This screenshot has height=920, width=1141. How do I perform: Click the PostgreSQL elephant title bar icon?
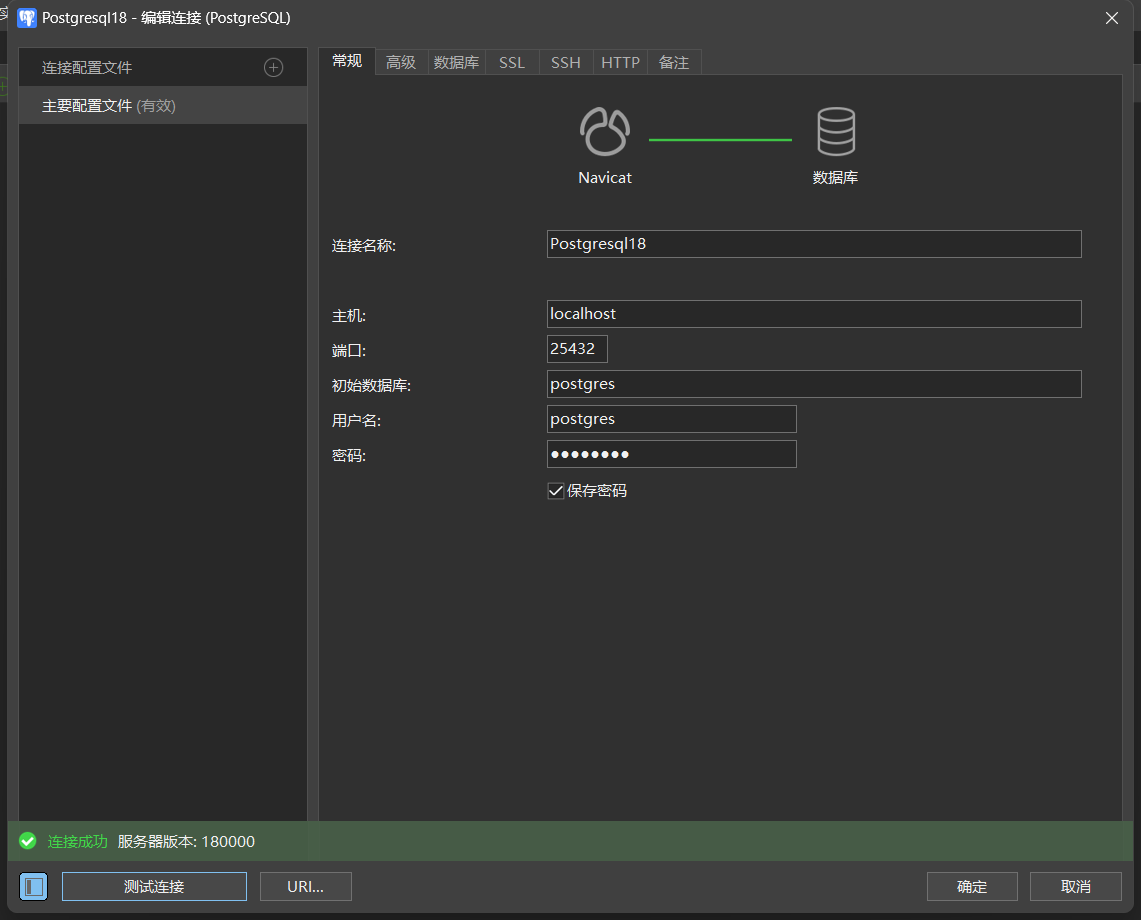[27, 18]
